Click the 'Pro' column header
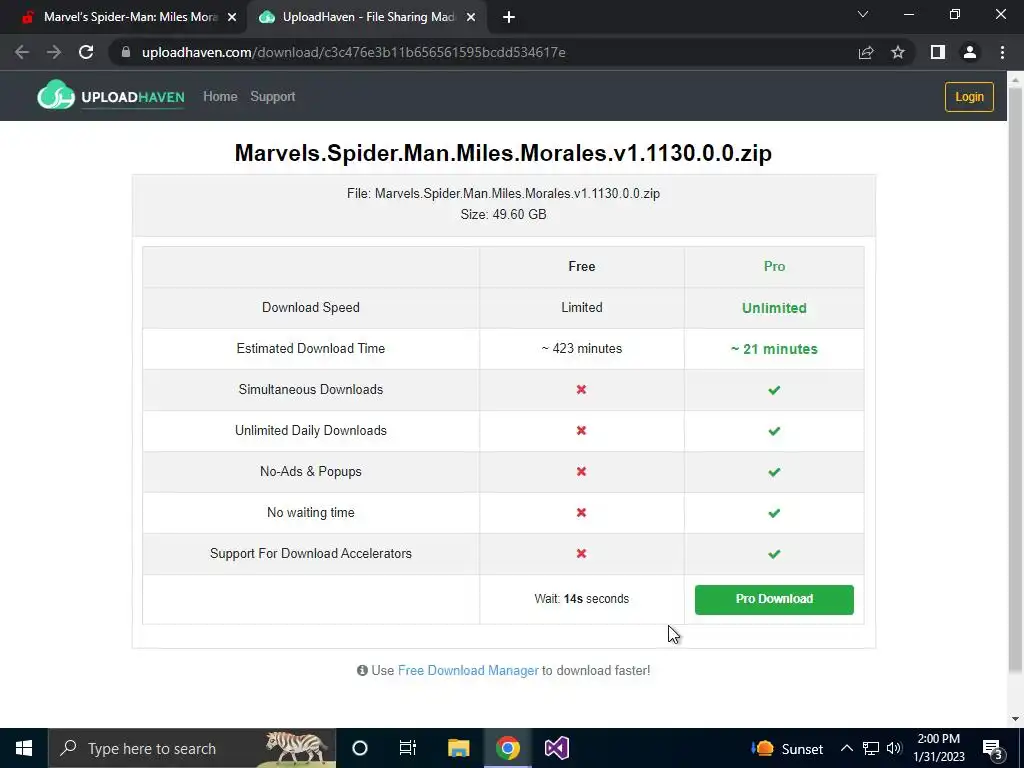This screenshot has width=1024, height=768. tap(774, 266)
